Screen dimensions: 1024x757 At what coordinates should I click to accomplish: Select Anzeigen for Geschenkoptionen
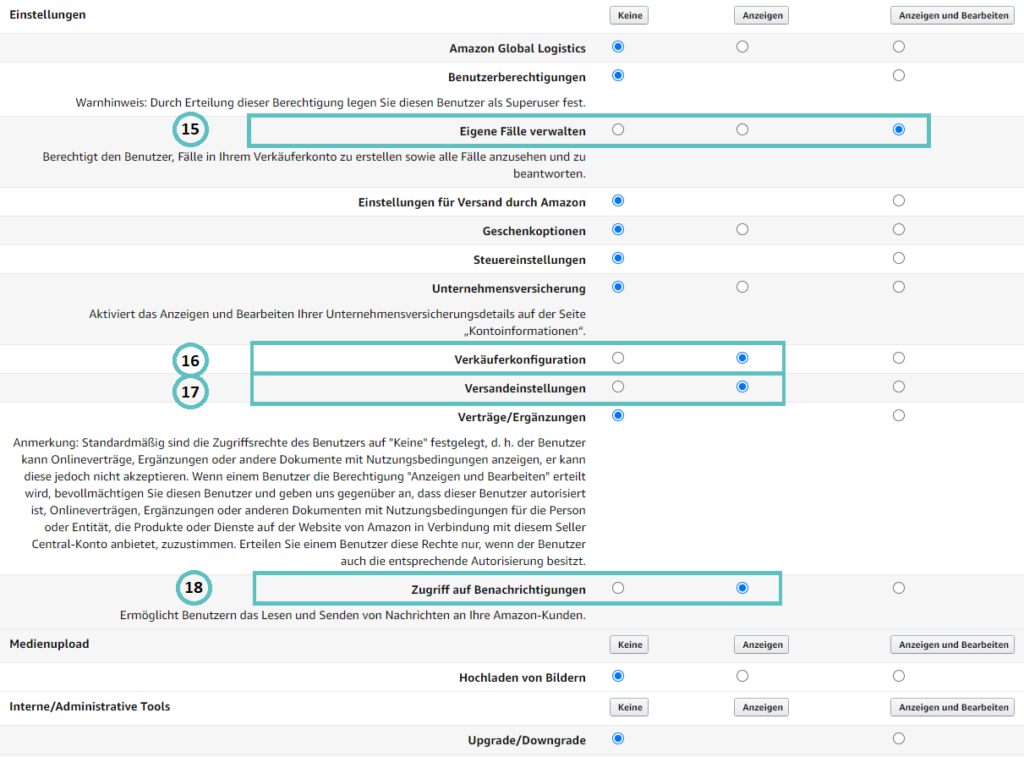(x=742, y=229)
